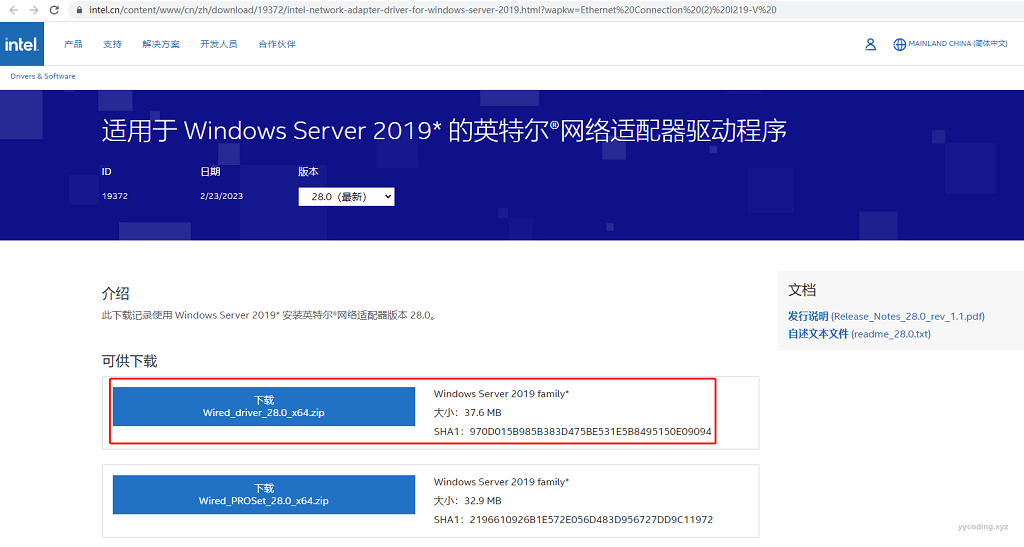Click SHA1 2196610926B1E572E056D483D956727DD9C11972
The height and width of the screenshot is (547, 1024).
click(573, 520)
